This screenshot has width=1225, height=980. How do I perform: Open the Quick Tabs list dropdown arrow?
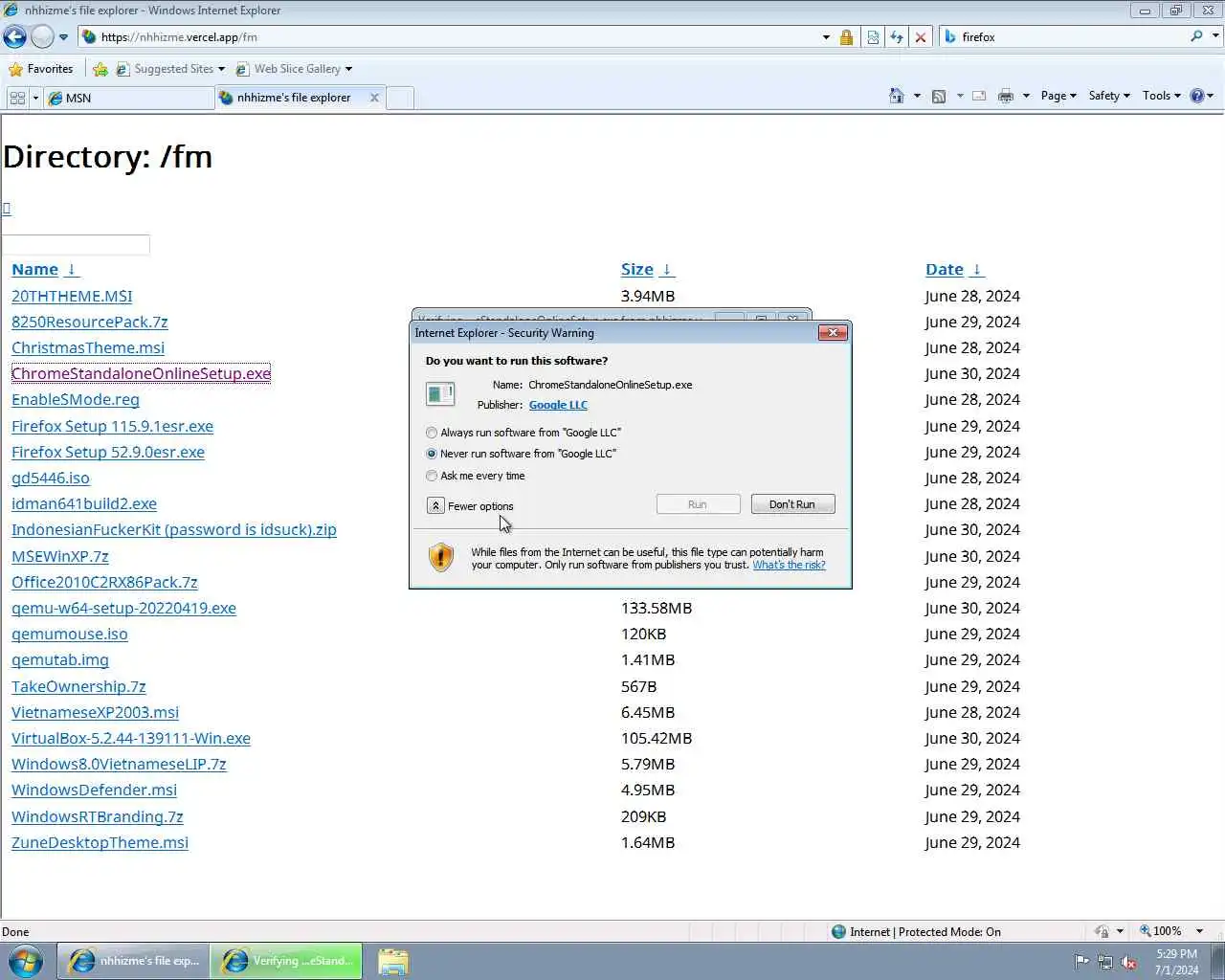[x=35, y=98]
